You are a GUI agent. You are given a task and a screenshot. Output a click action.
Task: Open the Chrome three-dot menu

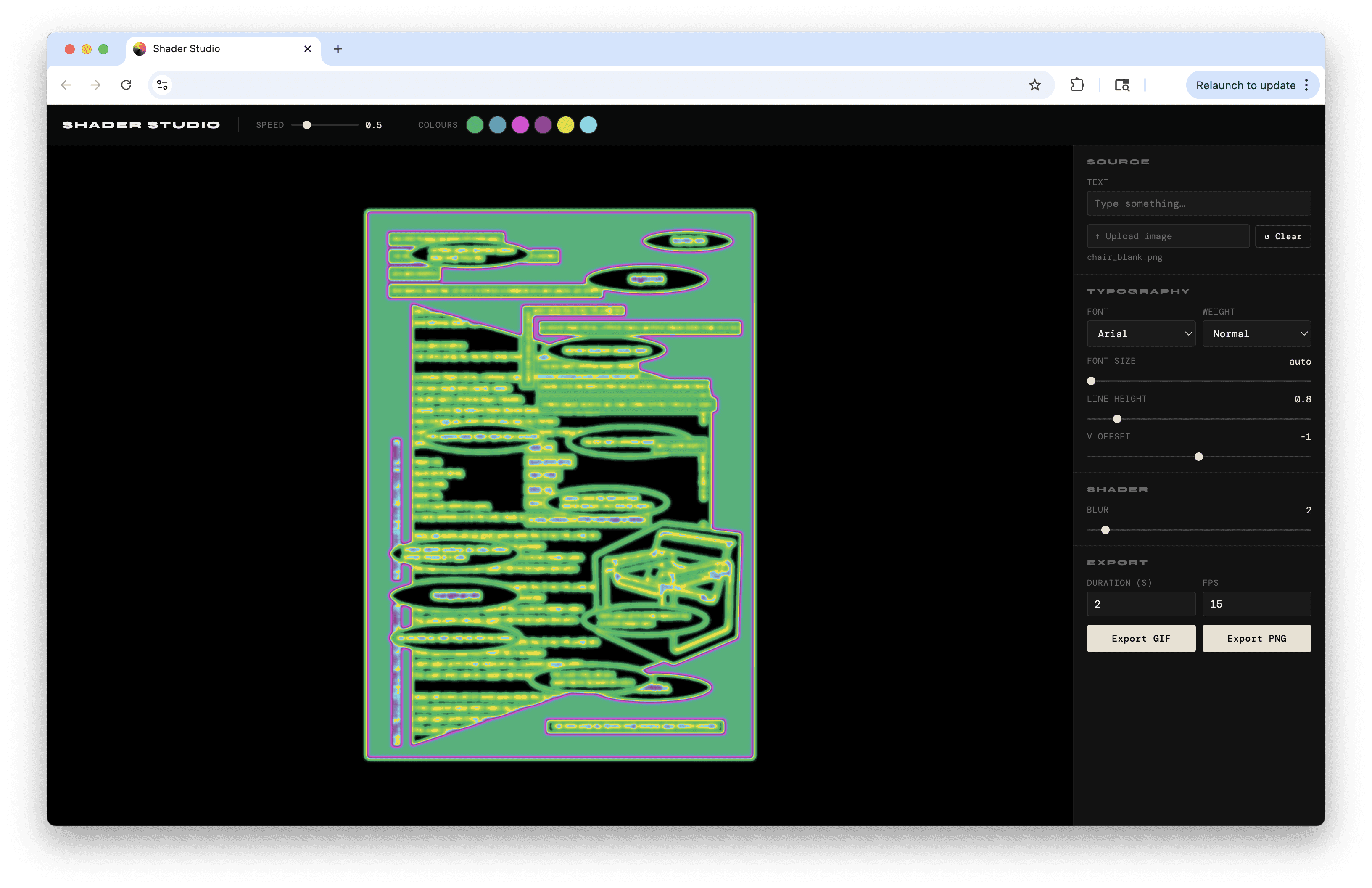[x=1306, y=85]
